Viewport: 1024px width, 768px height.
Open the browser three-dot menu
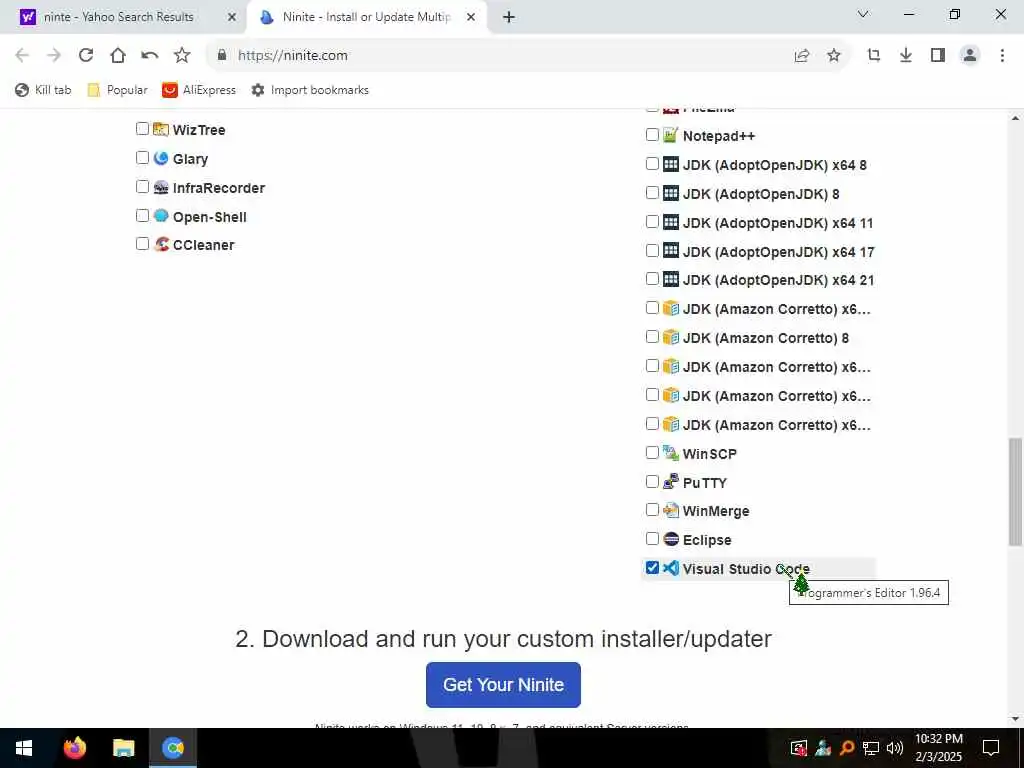coord(1002,56)
